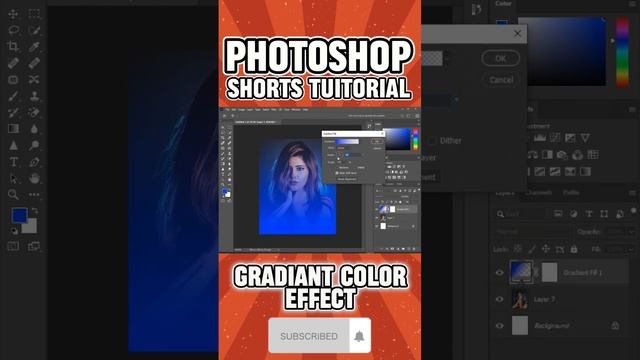
Task: Click the gradient preview in the dialog
Action: pyautogui.click(x=432, y=59)
